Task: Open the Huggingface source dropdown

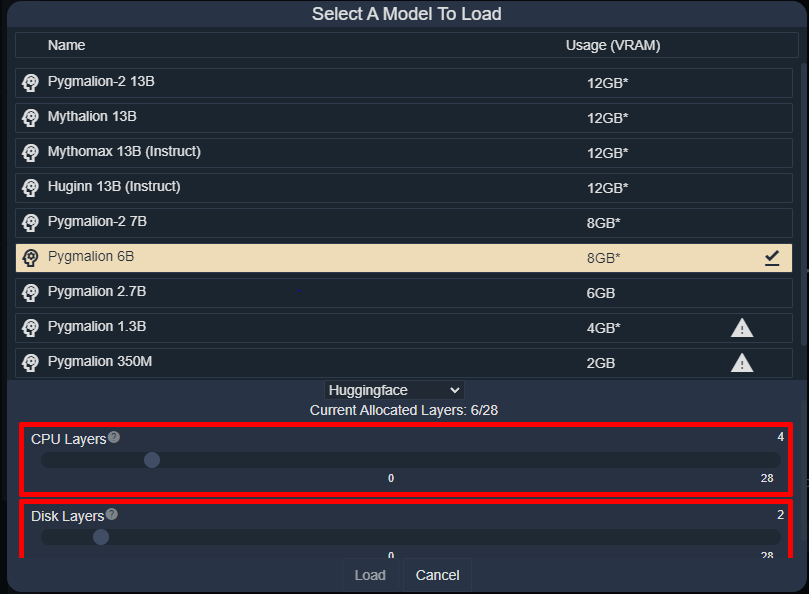Action: (393, 390)
